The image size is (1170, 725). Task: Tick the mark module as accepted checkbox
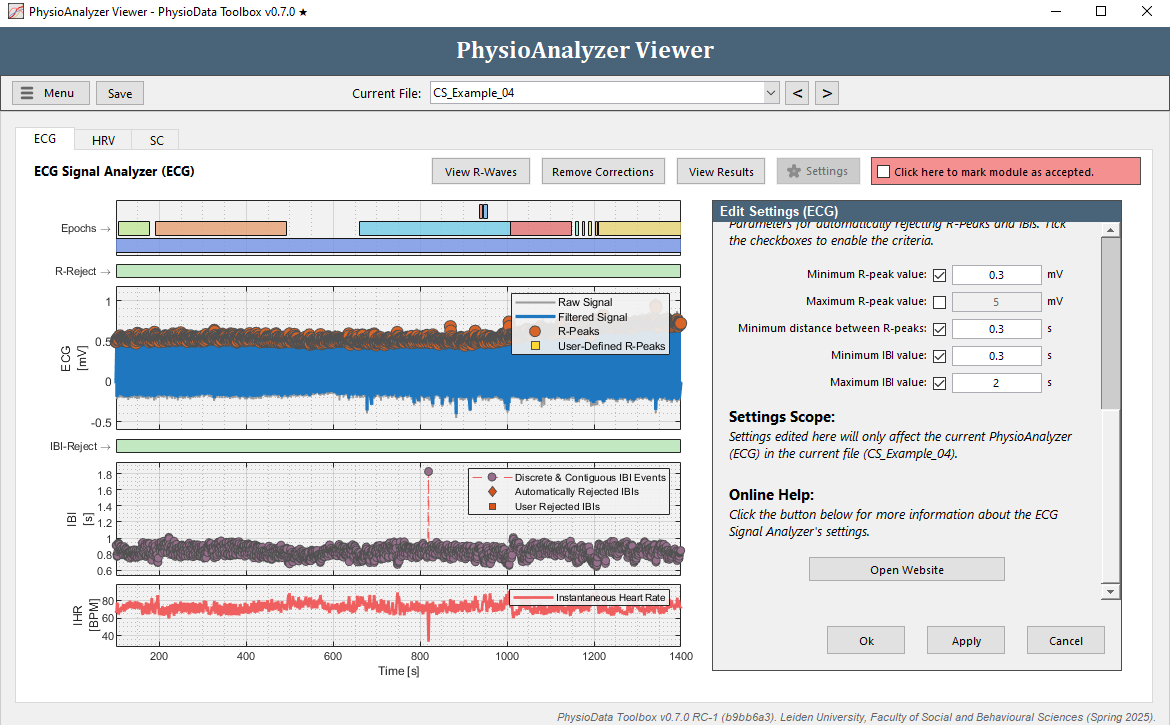pos(883,172)
